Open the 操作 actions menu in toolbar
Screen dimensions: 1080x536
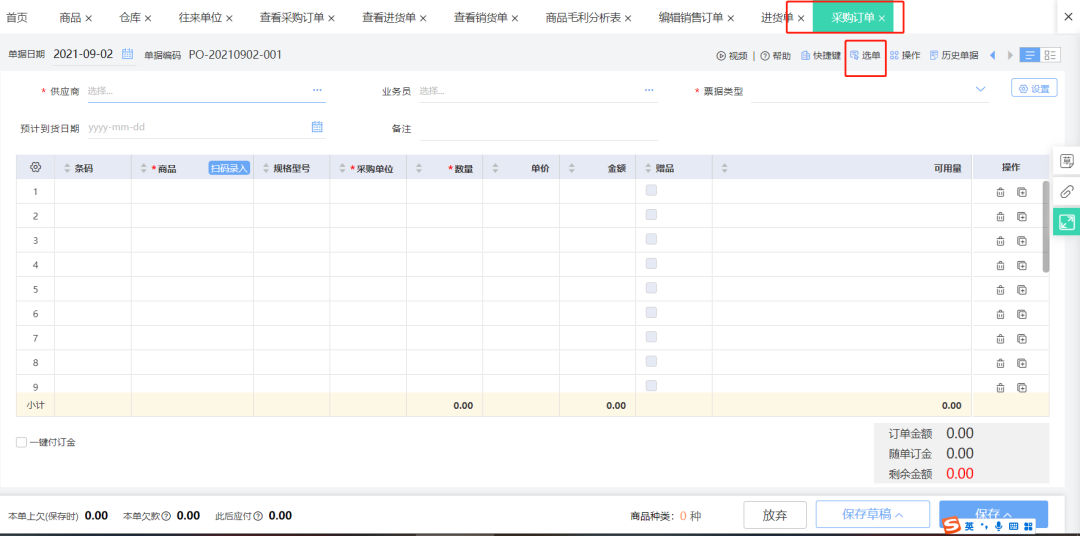point(905,56)
